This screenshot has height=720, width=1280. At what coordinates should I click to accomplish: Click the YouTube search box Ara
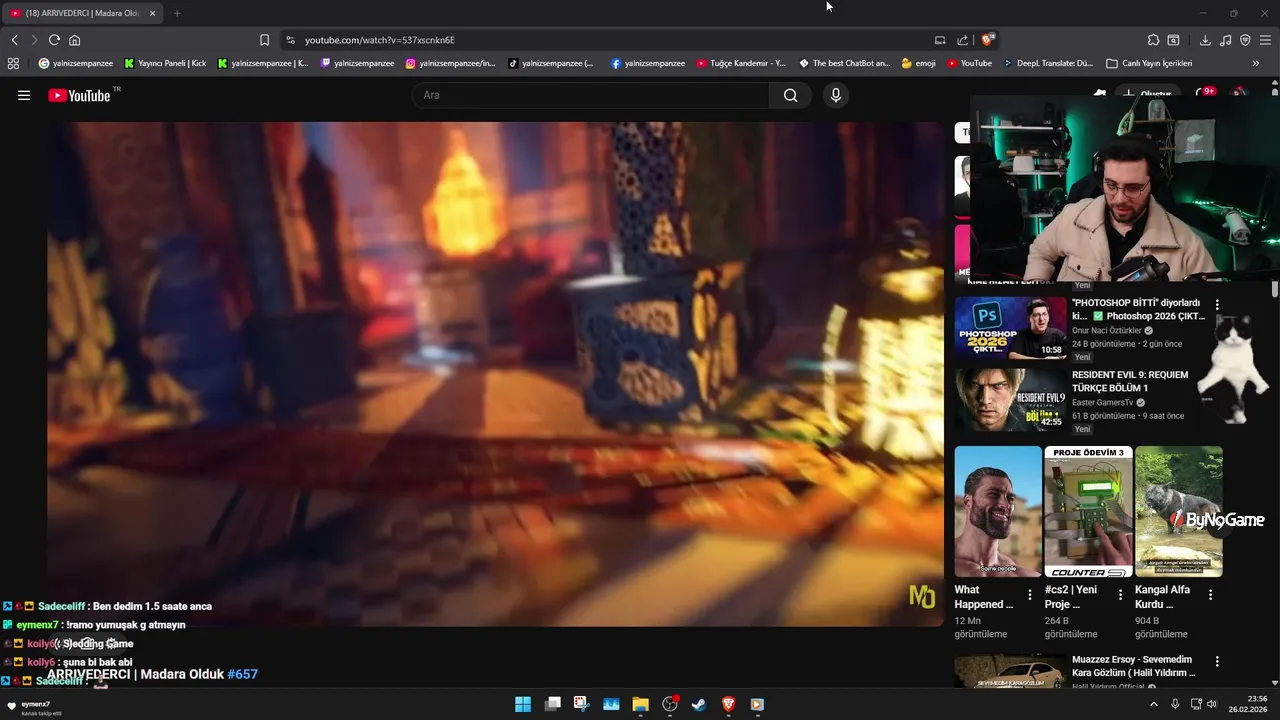[590, 95]
